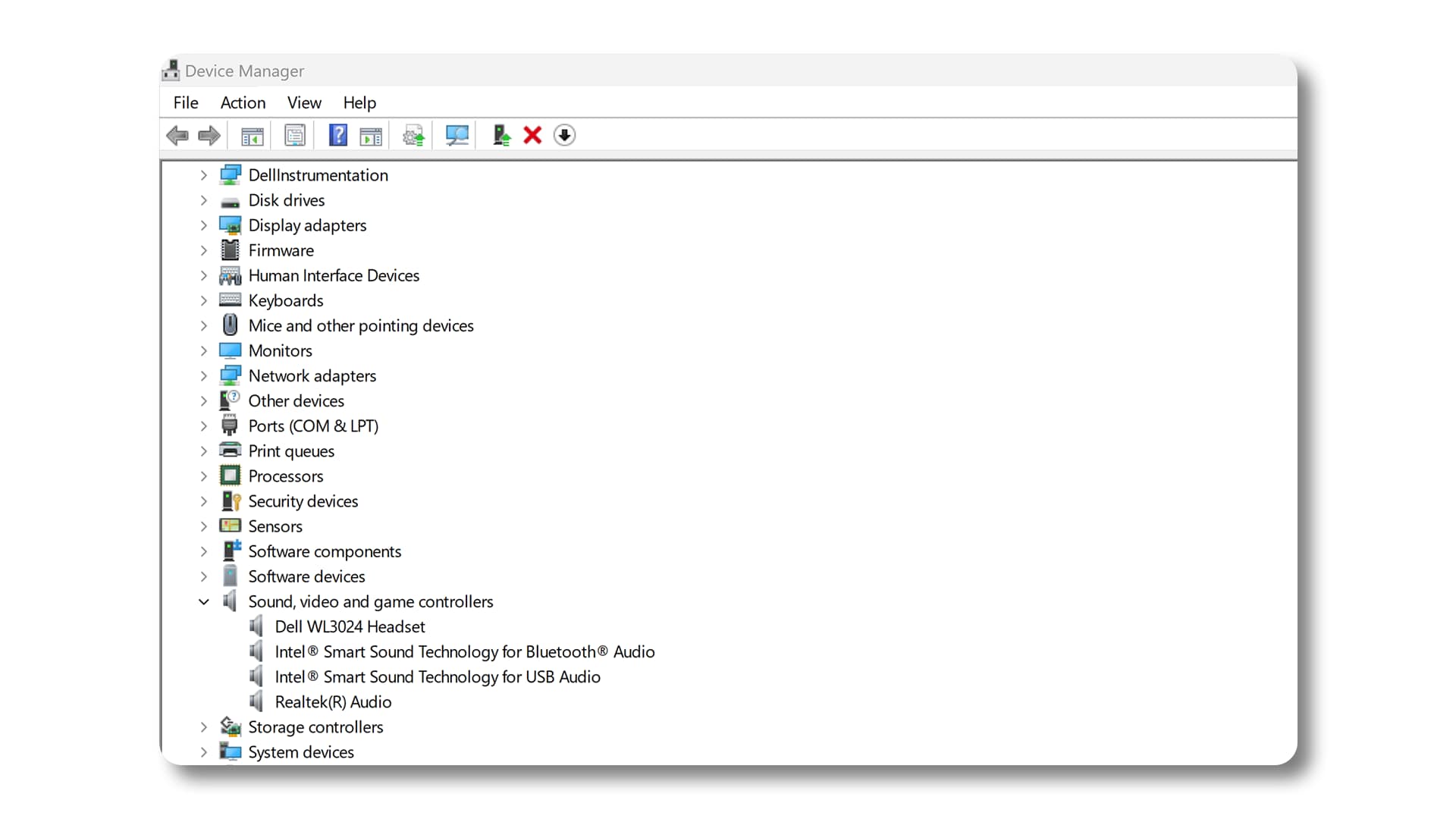Click the scan for hardware changes icon
1456x819 pixels.
tap(456, 135)
